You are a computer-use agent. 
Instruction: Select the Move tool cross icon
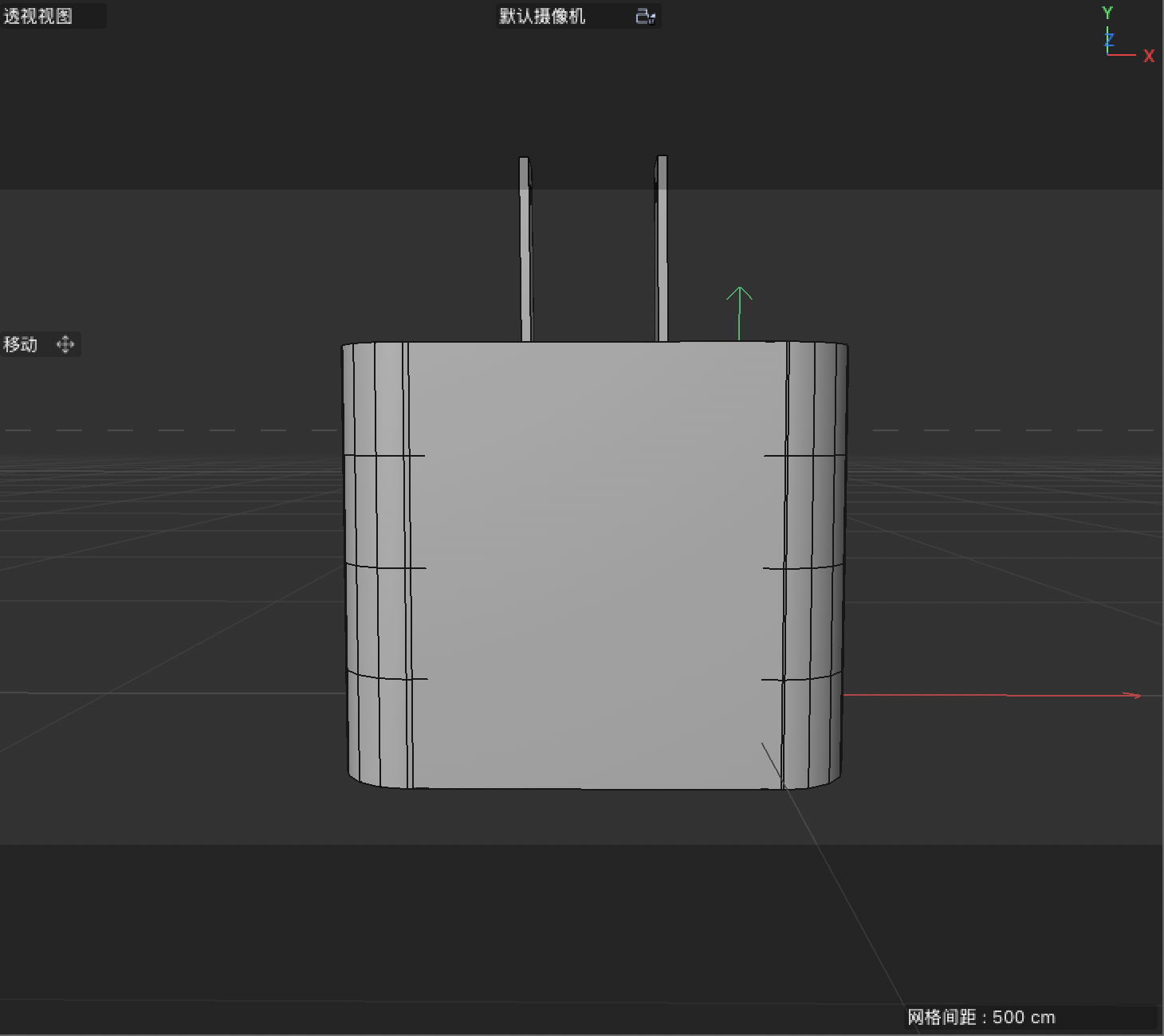click(x=65, y=344)
